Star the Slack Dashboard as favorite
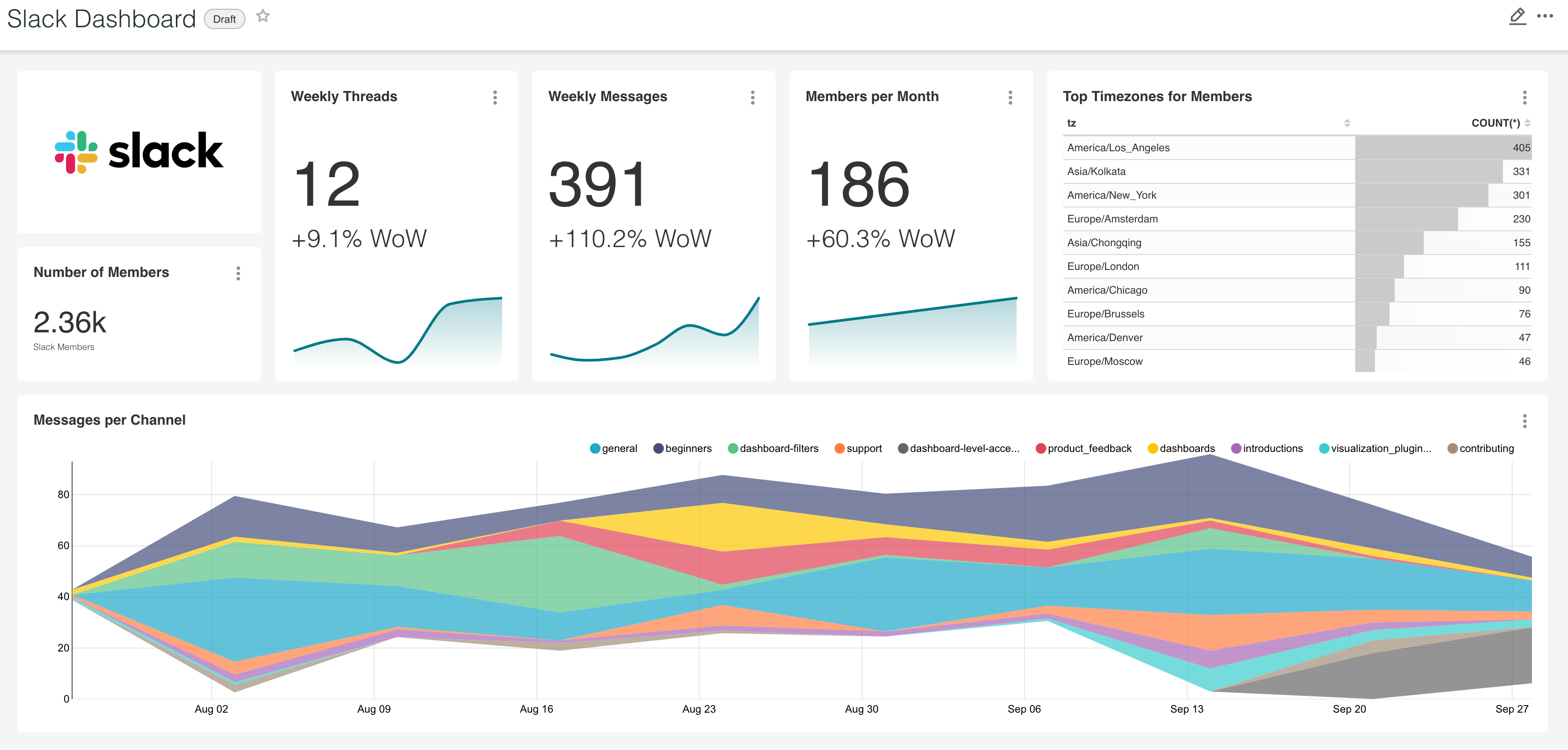This screenshot has width=1568, height=750. point(263,16)
